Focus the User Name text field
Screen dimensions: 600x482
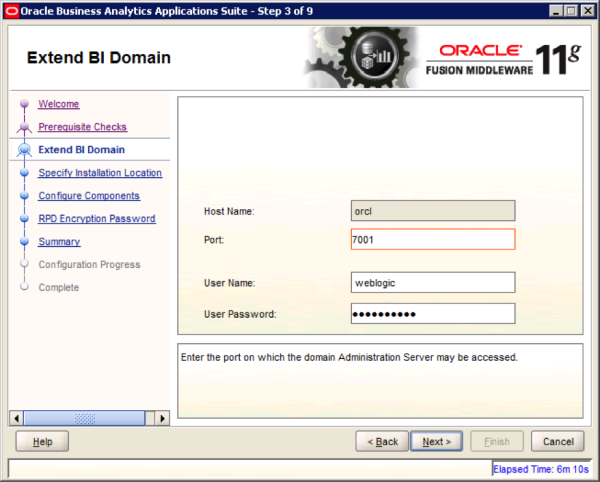point(432,283)
